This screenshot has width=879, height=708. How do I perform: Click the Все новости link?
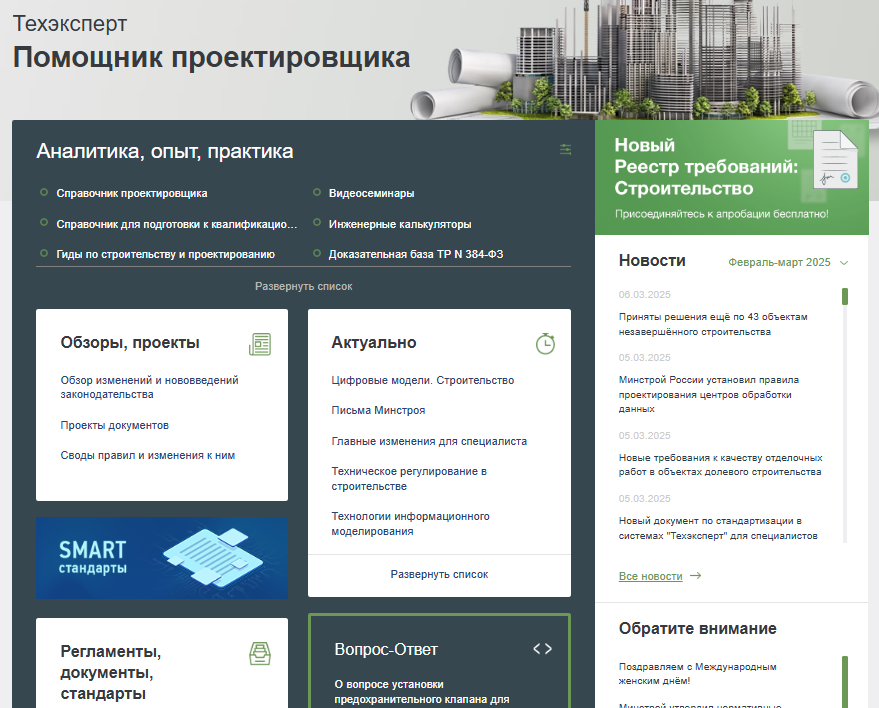[650, 576]
